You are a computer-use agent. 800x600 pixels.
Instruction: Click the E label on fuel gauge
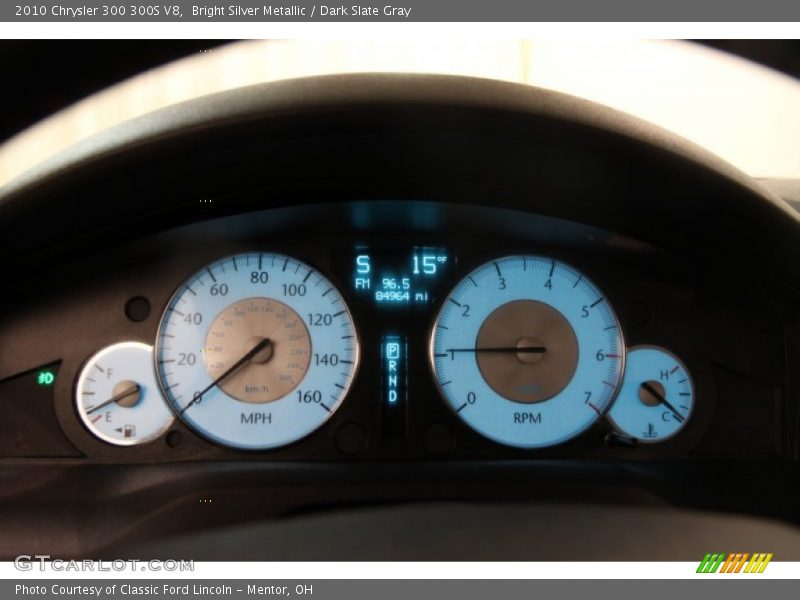coord(108,417)
